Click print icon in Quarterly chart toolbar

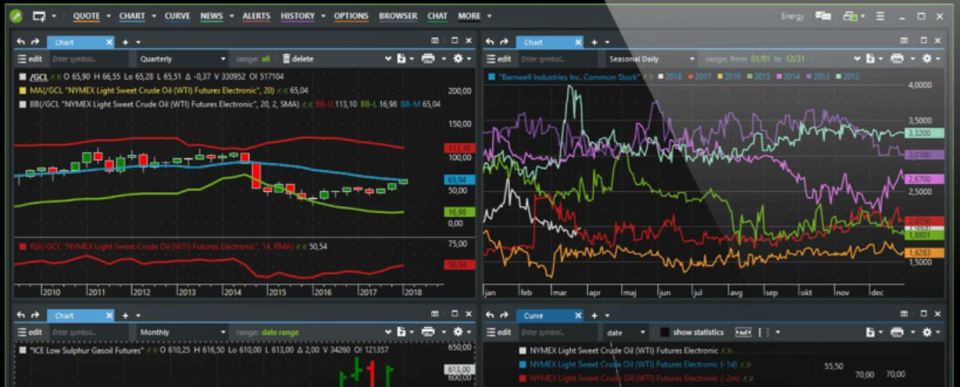click(x=428, y=59)
